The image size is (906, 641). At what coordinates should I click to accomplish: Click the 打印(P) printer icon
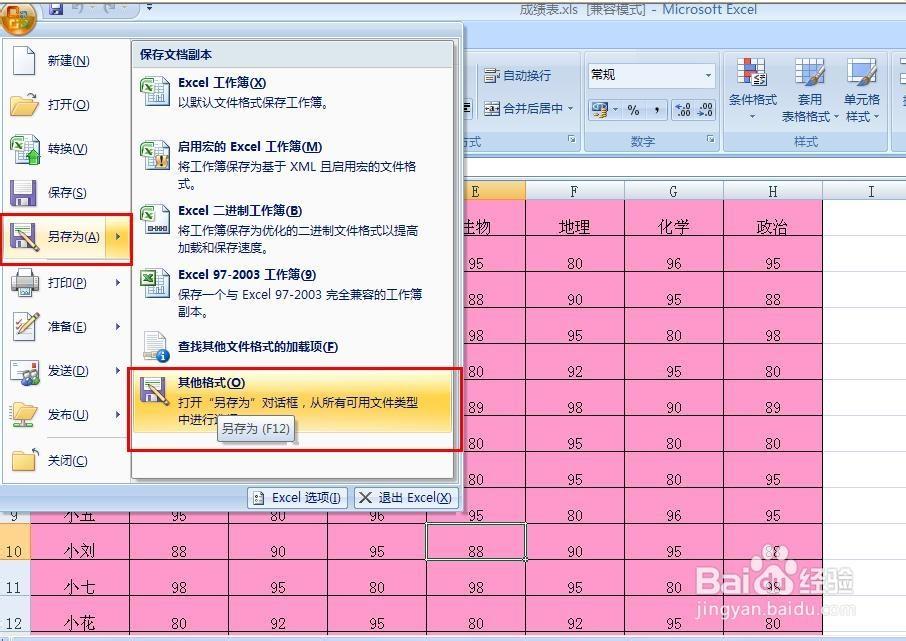[24, 283]
